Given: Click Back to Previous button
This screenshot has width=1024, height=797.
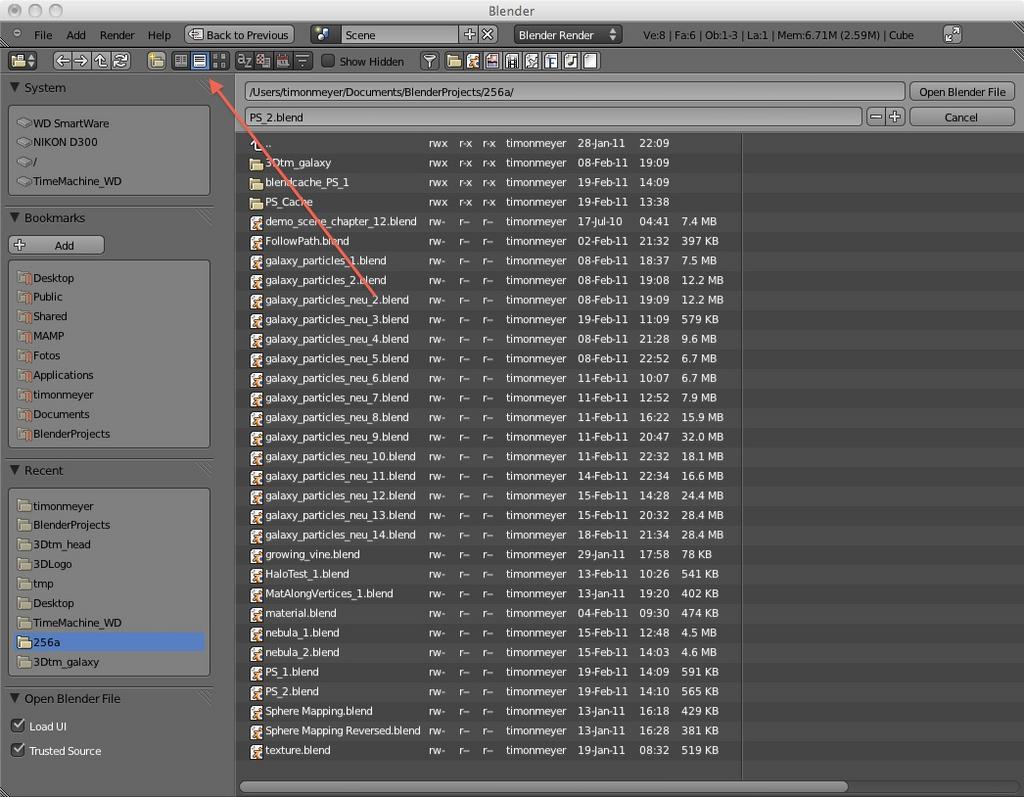Looking at the screenshot, I should tap(239, 35).
